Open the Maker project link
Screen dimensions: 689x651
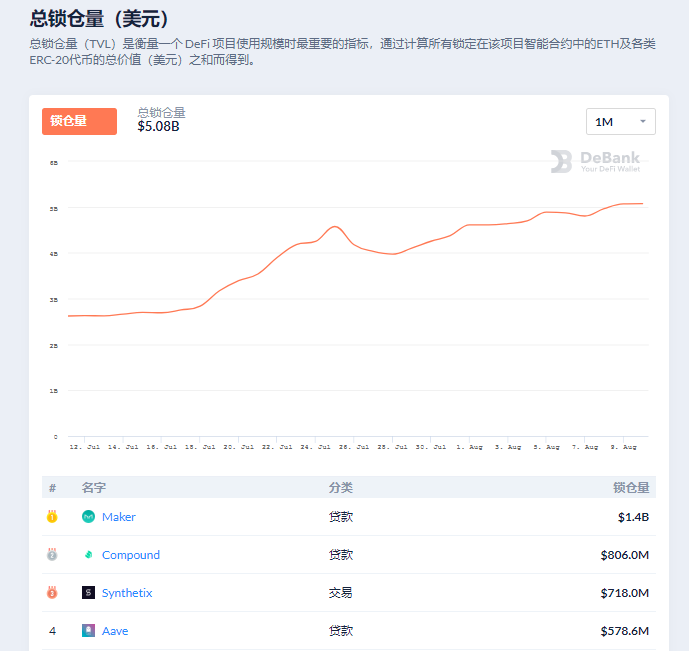point(119,517)
